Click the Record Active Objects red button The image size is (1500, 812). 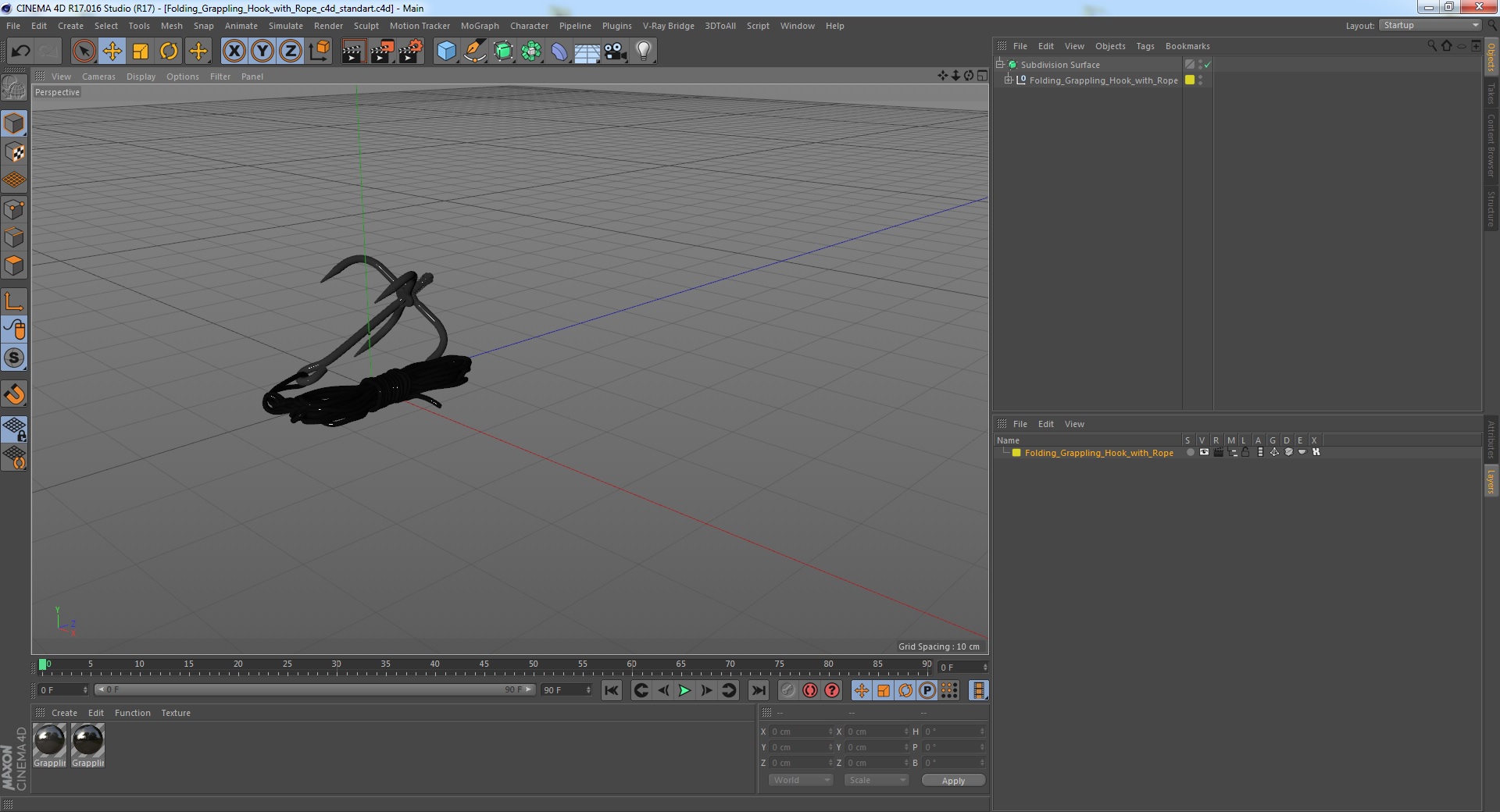787,690
